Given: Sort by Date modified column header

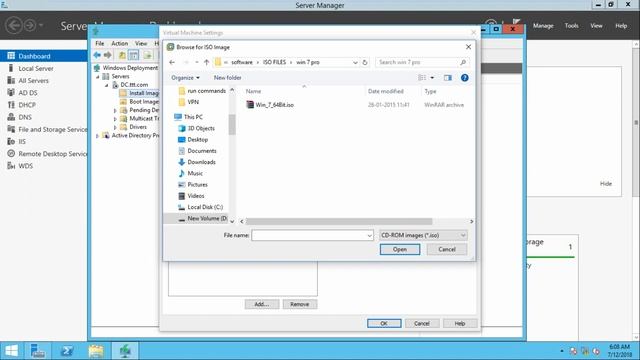Looking at the screenshot, I should 385,91.
